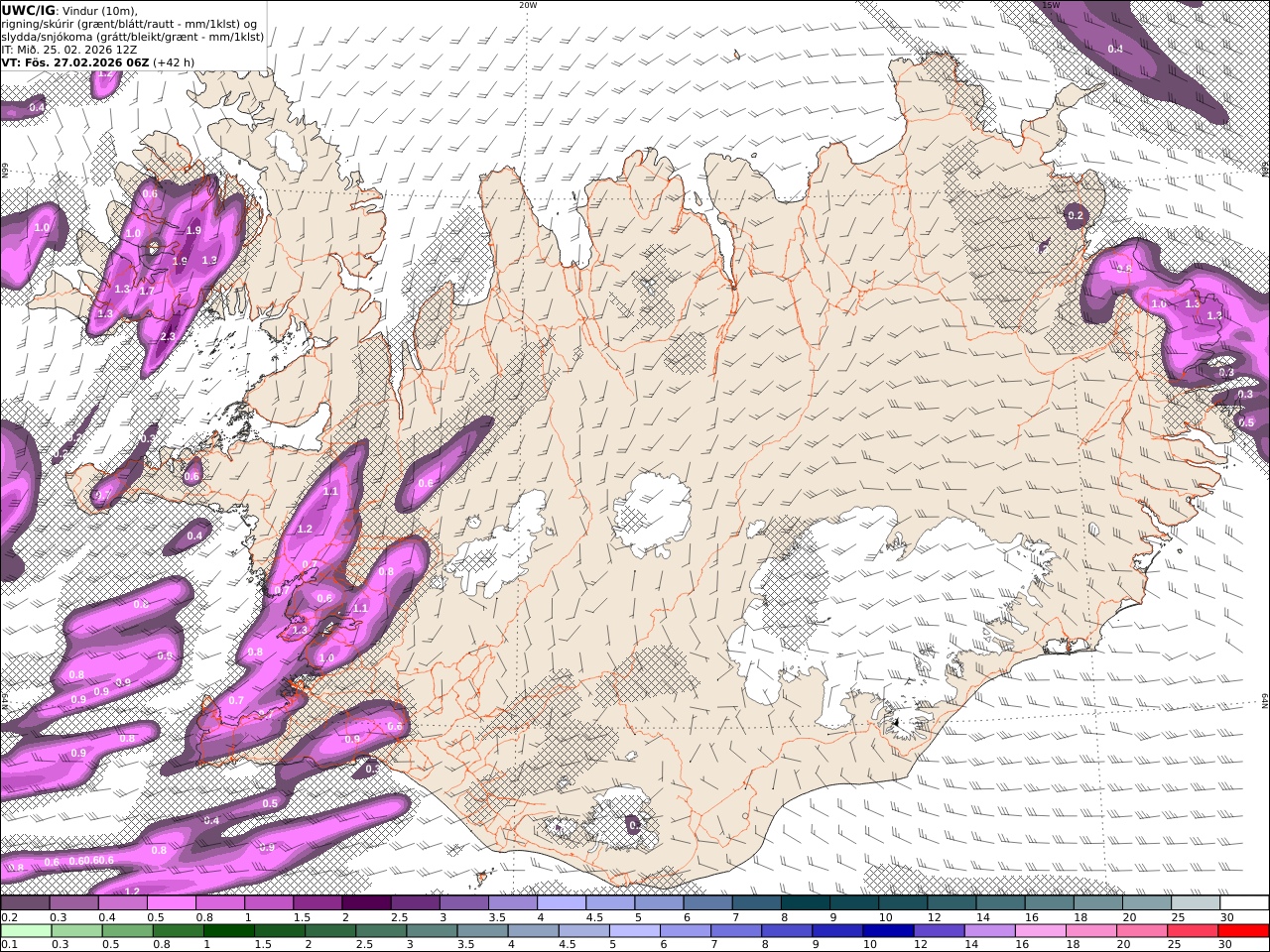Image resolution: width=1270 pixels, height=952 pixels.
Task: Click the 'VT: Fös. 27.02.2026 06Z (+42 h)' valid time
Action: coord(98,61)
